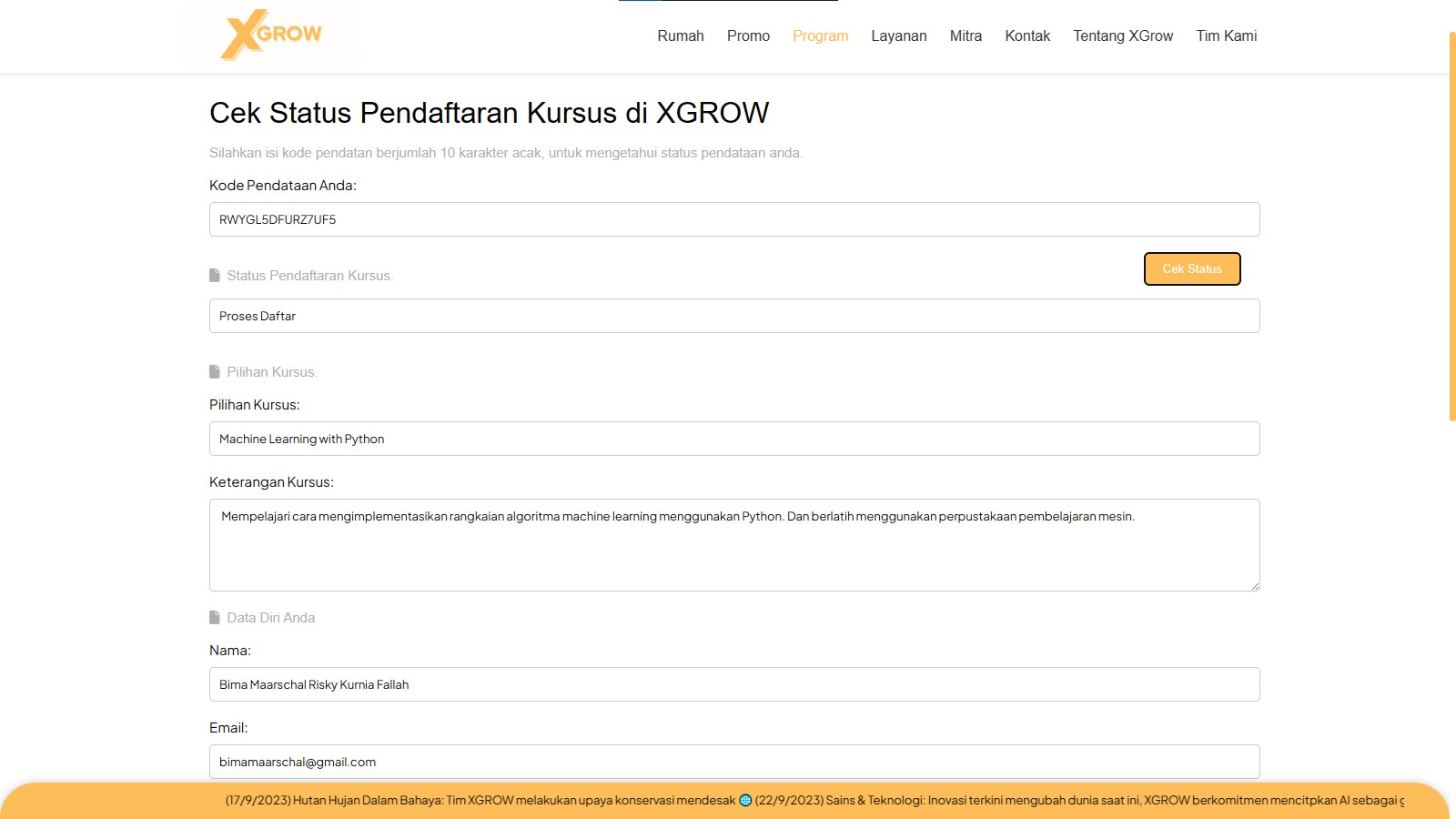Click the 'Nama:' label
This screenshot has height=819, width=1456.
click(230, 651)
